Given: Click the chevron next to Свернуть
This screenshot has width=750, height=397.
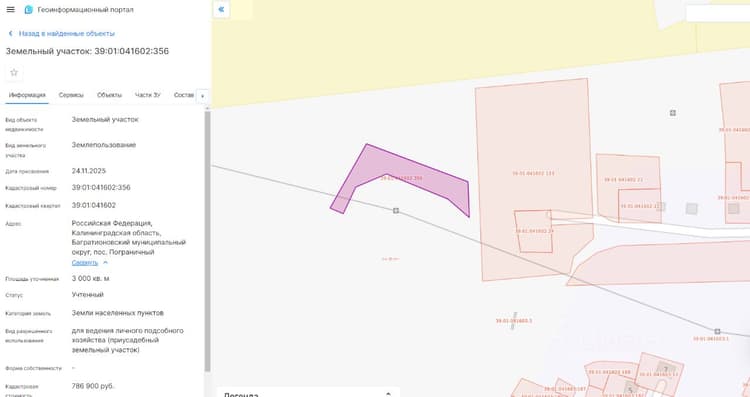Looking at the screenshot, I should [105, 263].
